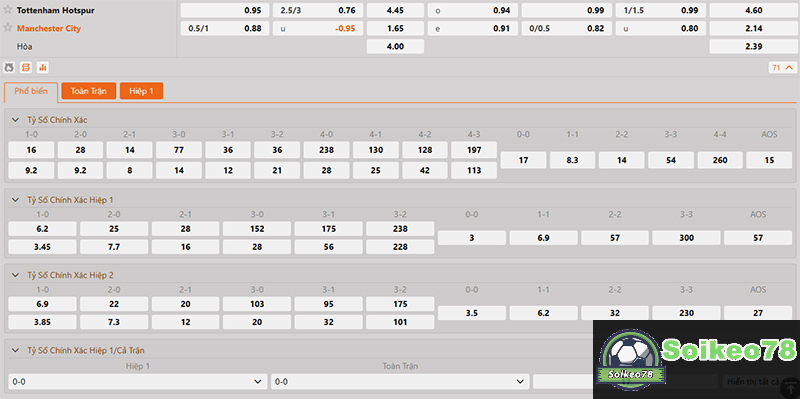This screenshot has height=399, width=800.
Task: Collapse markets with the 71 chevron counter
Action: [x=782, y=67]
